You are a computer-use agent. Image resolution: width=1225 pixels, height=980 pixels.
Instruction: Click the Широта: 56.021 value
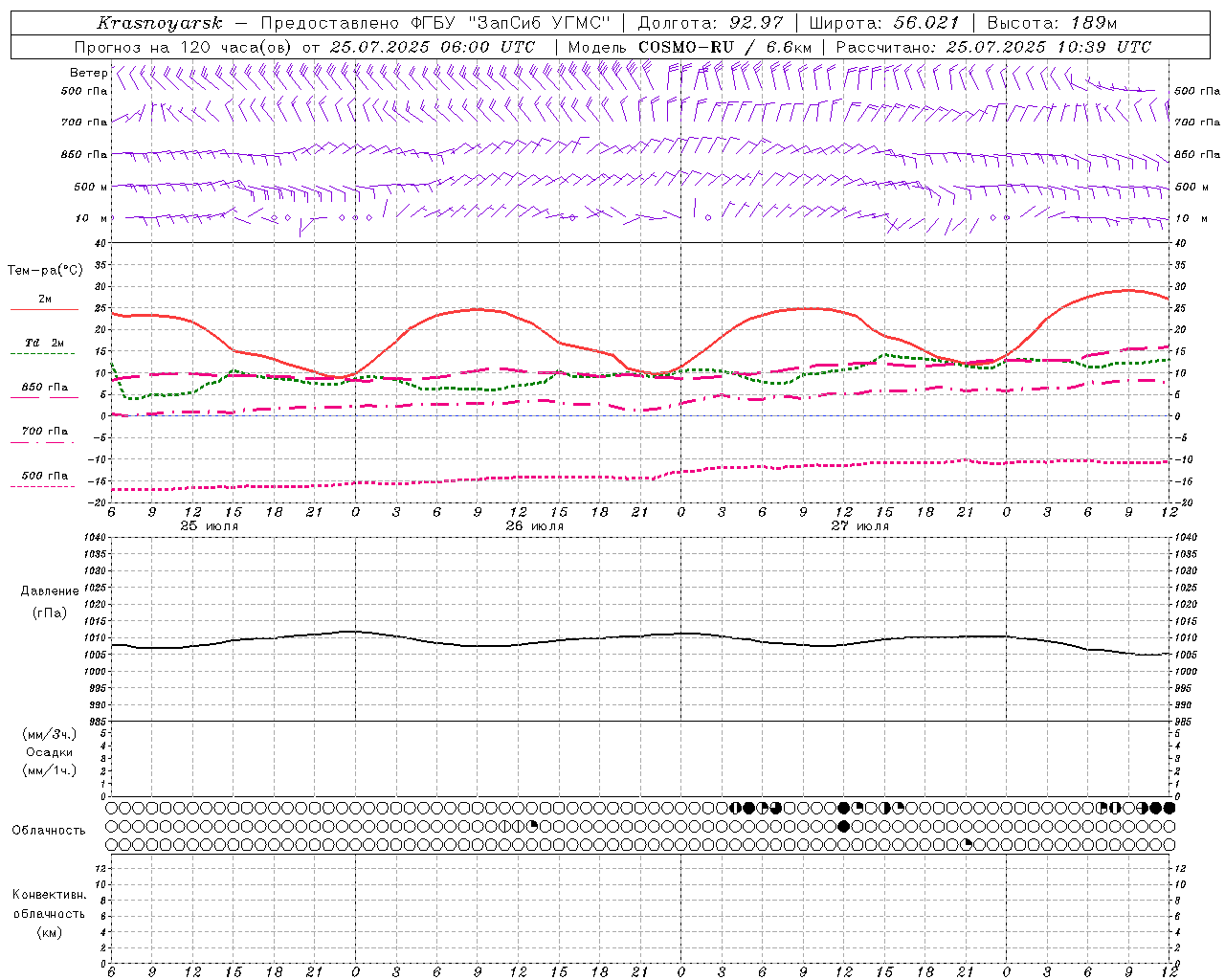tap(884, 23)
